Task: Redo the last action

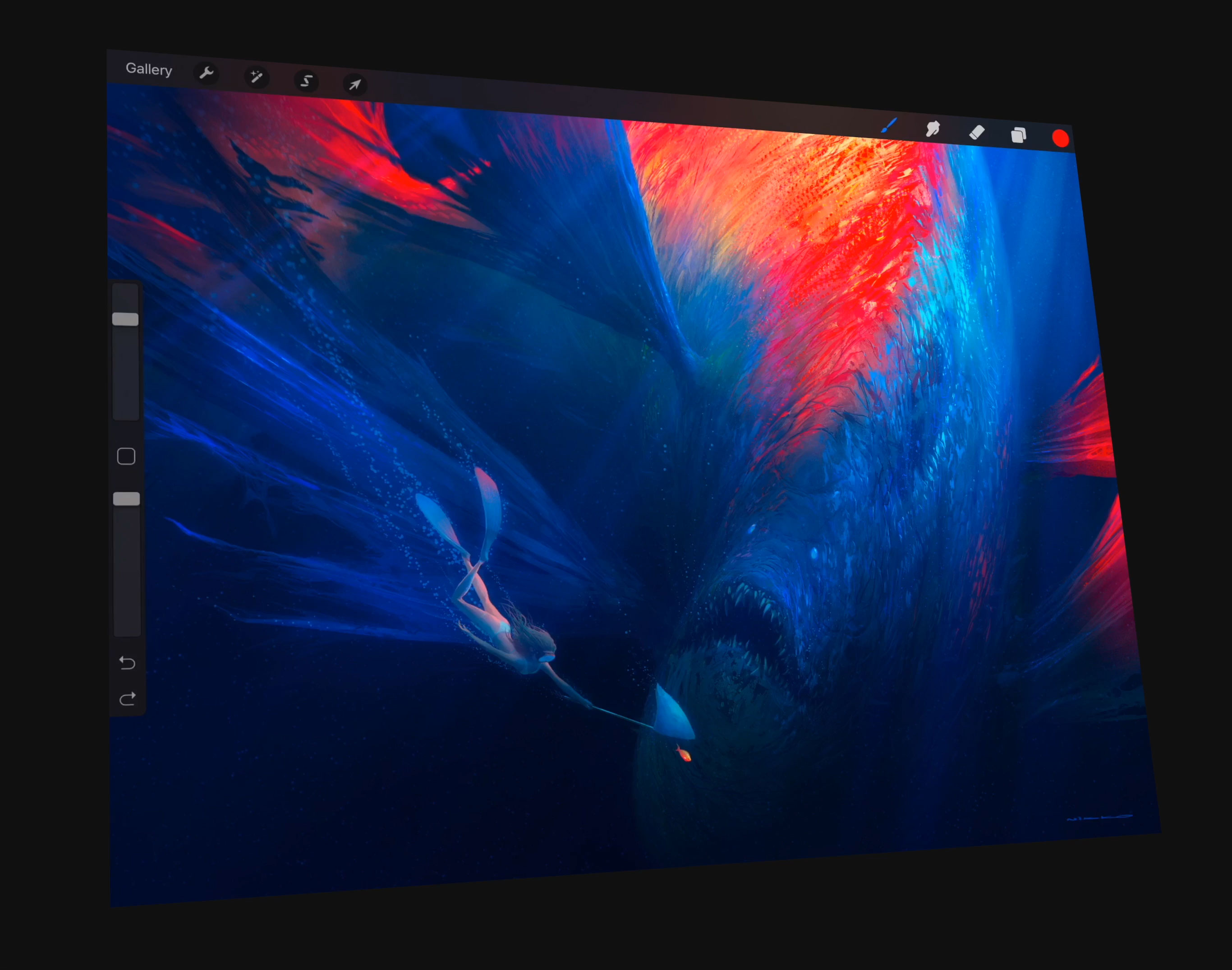Action: [x=128, y=698]
